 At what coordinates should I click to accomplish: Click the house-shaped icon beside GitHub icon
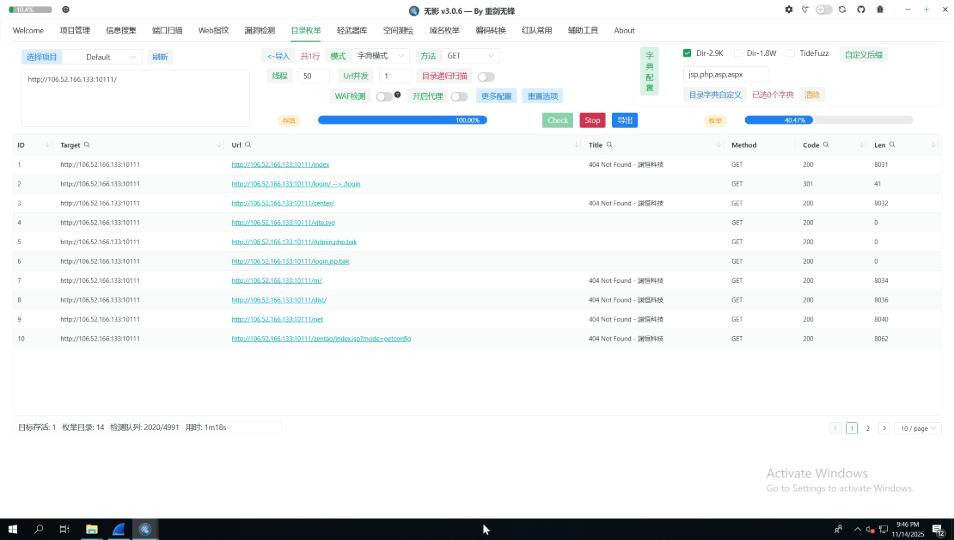[880, 10]
